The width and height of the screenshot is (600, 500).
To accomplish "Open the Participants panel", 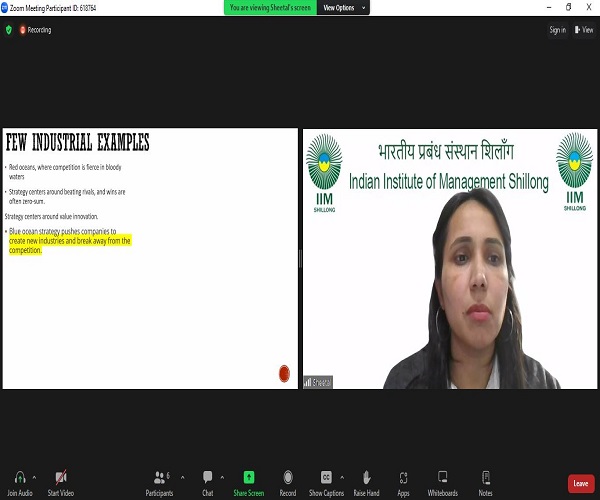I will pyautogui.click(x=160, y=483).
